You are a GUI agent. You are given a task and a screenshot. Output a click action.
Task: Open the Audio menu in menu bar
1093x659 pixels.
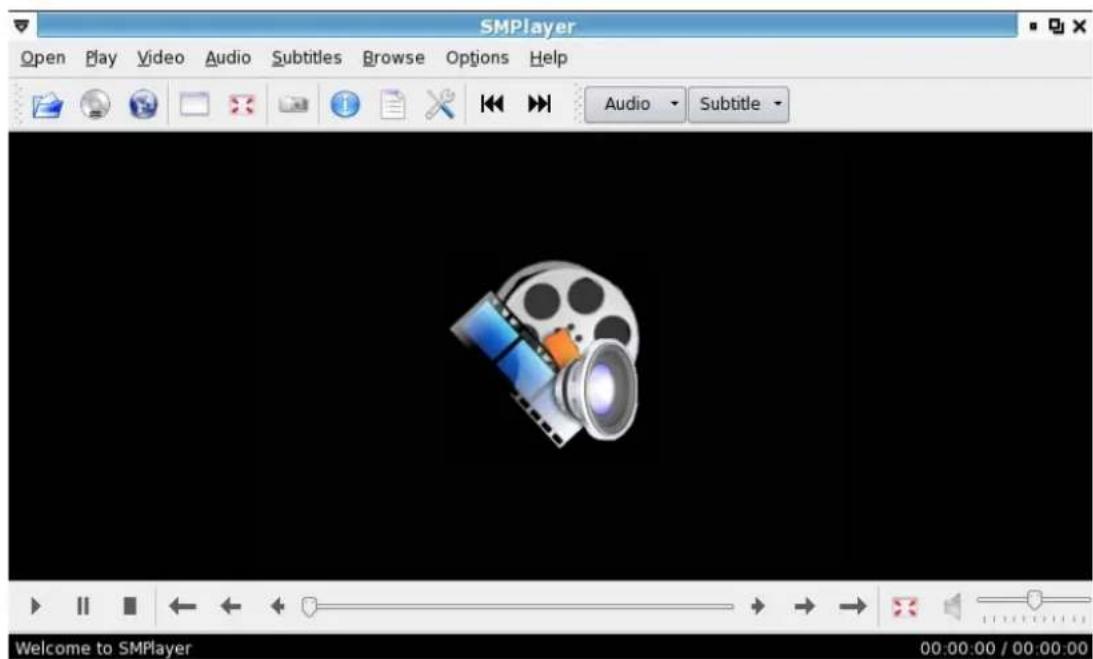pos(228,58)
